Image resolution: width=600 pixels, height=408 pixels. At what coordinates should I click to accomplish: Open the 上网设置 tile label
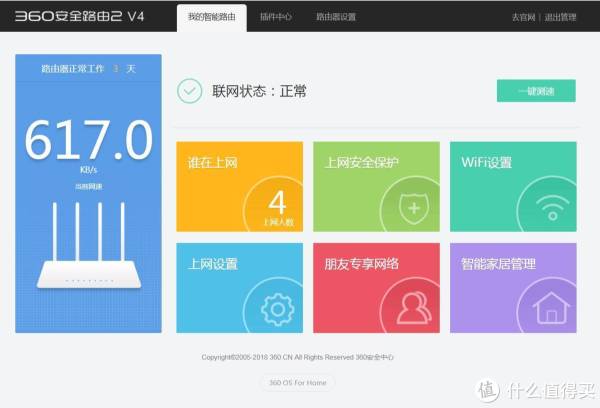(x=212, y=264)
